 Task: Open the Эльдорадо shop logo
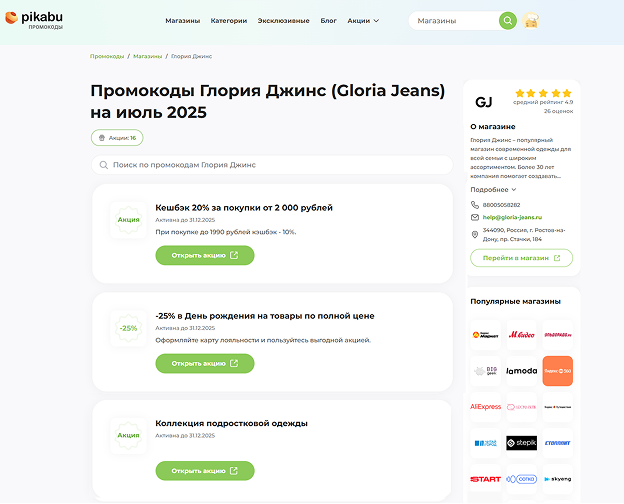(x=558, y=335)
